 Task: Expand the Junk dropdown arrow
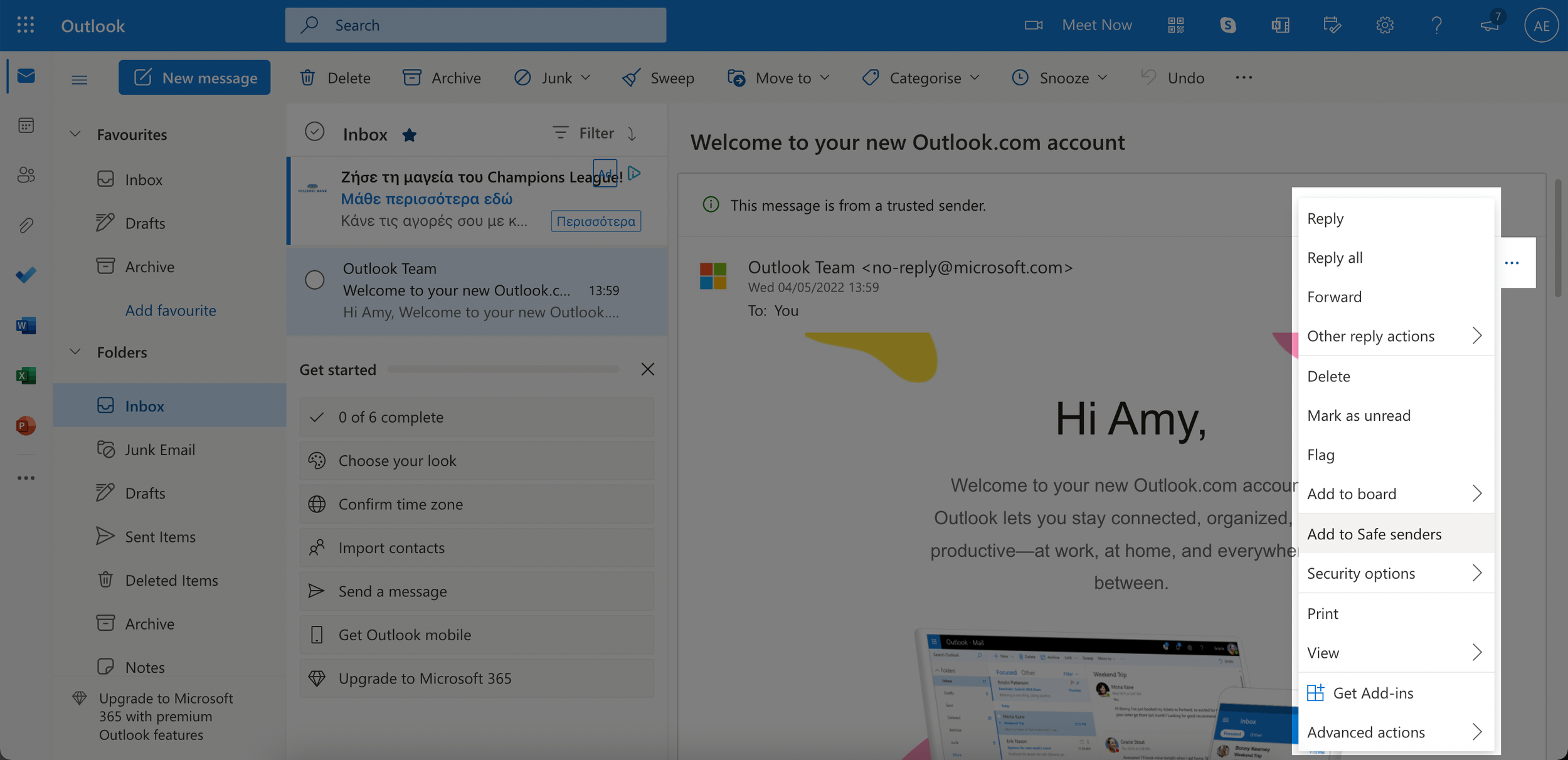click(x=586, y=78)
